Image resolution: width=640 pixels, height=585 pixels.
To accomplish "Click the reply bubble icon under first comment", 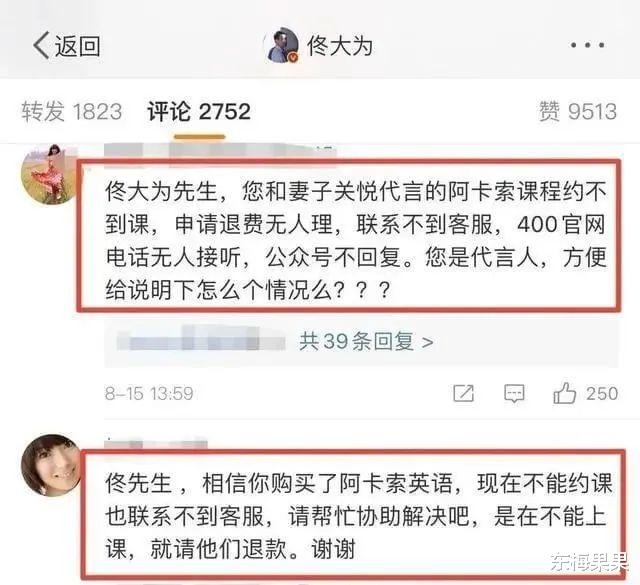I will point(514,393).
